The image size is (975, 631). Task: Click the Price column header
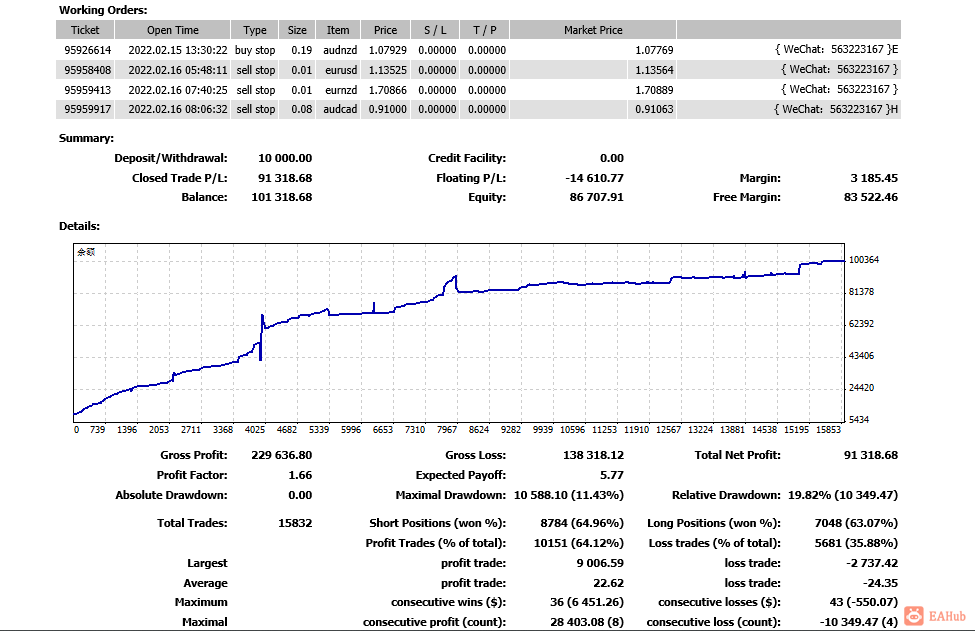point(386,30)
